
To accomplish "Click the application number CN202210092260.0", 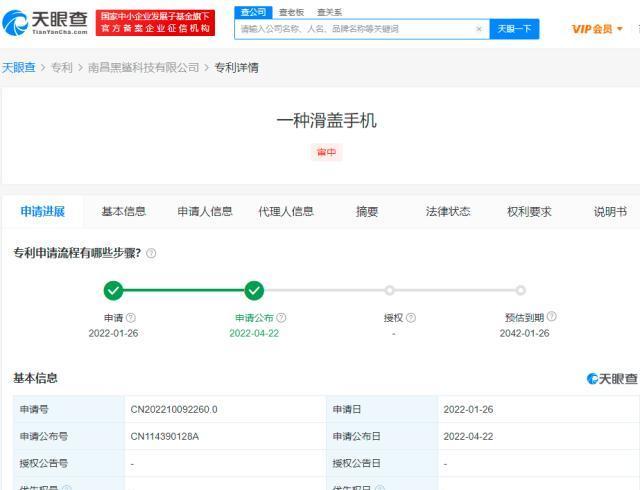I will [x=174, y=410].
